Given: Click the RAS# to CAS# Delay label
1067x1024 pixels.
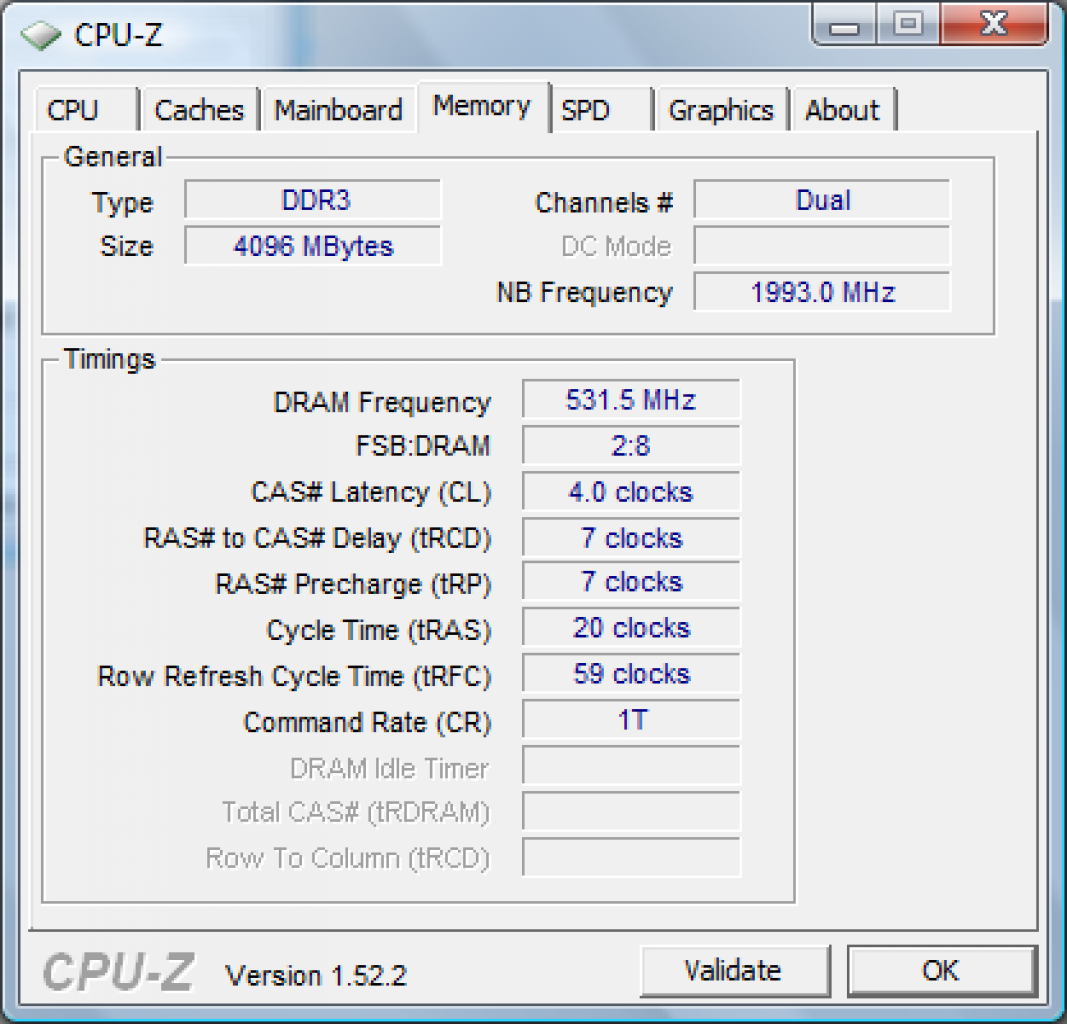Looking at the screenshot, I should [317, 538].
